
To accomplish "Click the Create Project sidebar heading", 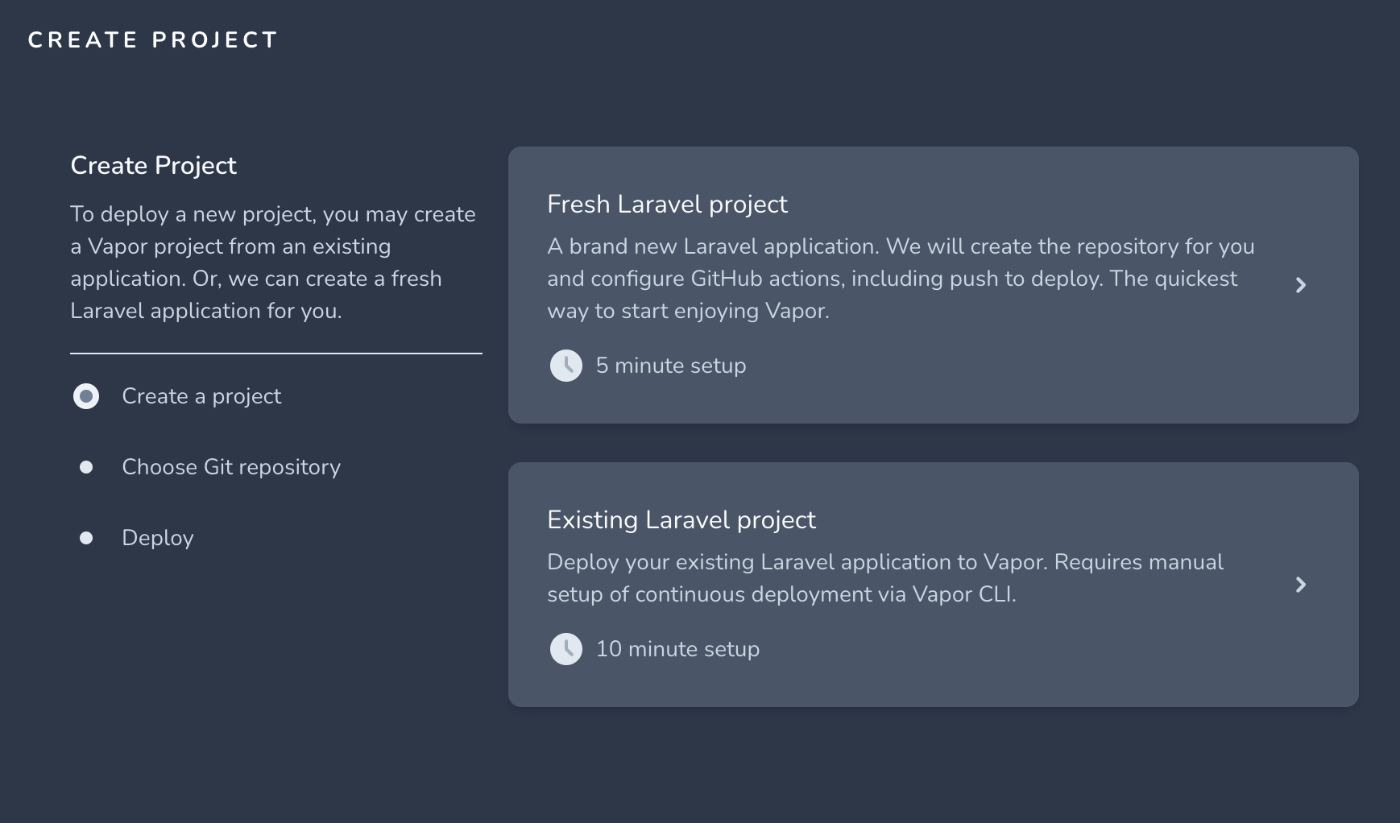I will (153, 165).
